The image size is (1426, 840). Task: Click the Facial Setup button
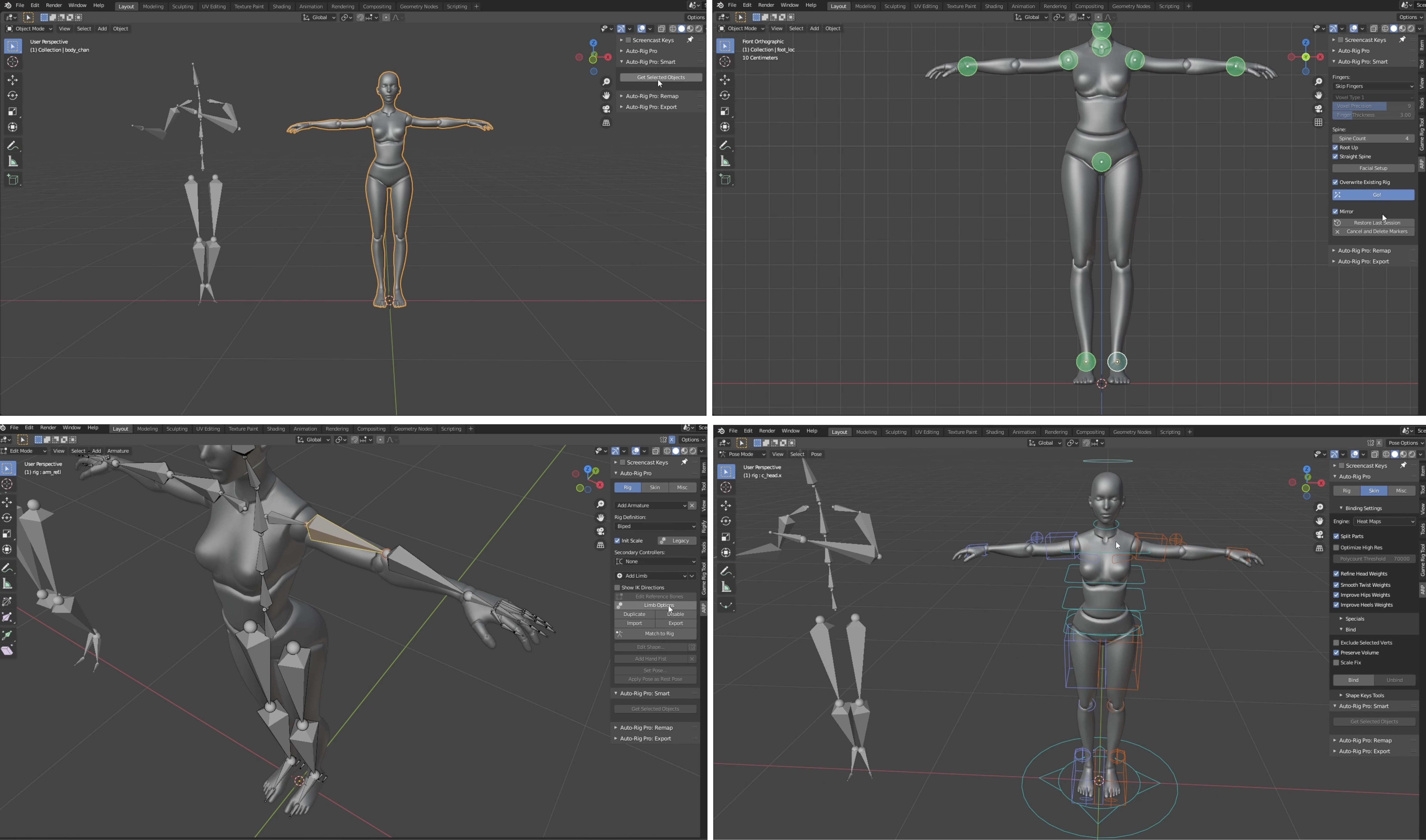pyautogui.click(x=1373, y=168)
